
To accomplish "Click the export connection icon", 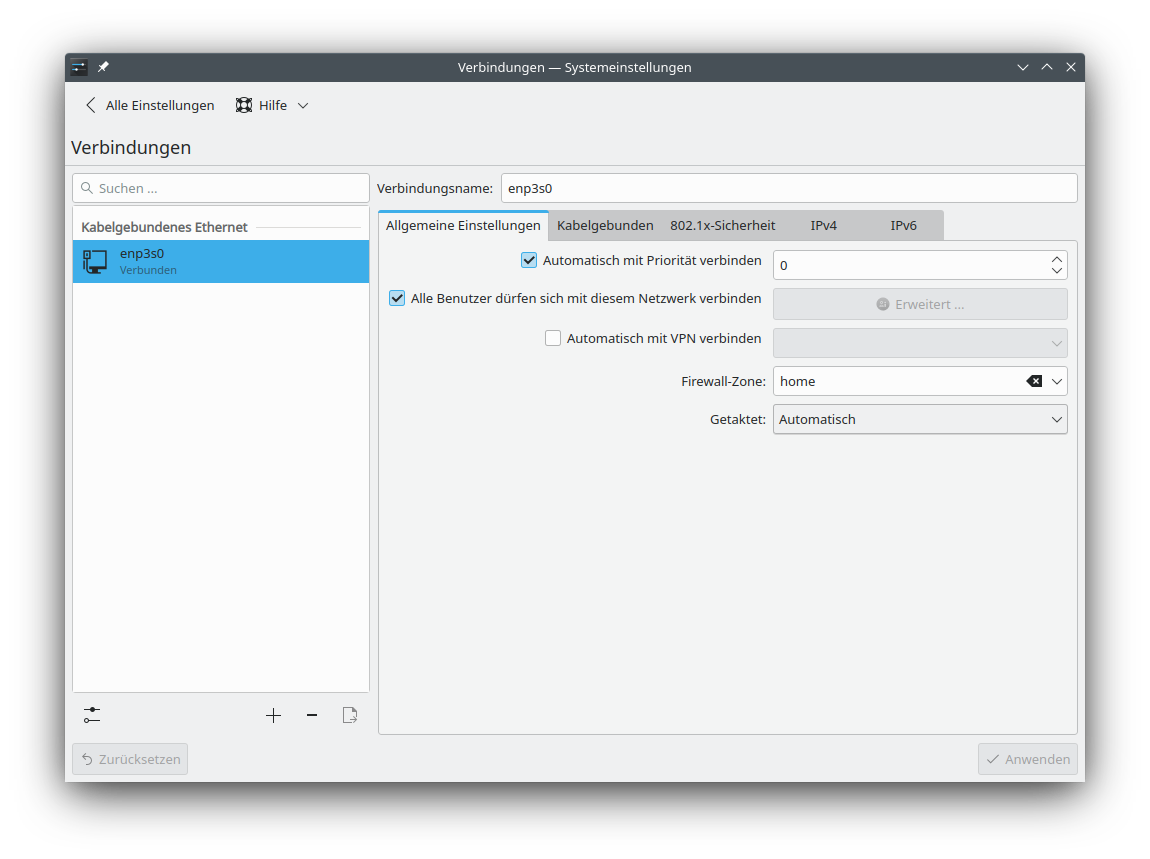I will (x=350, y=715).
